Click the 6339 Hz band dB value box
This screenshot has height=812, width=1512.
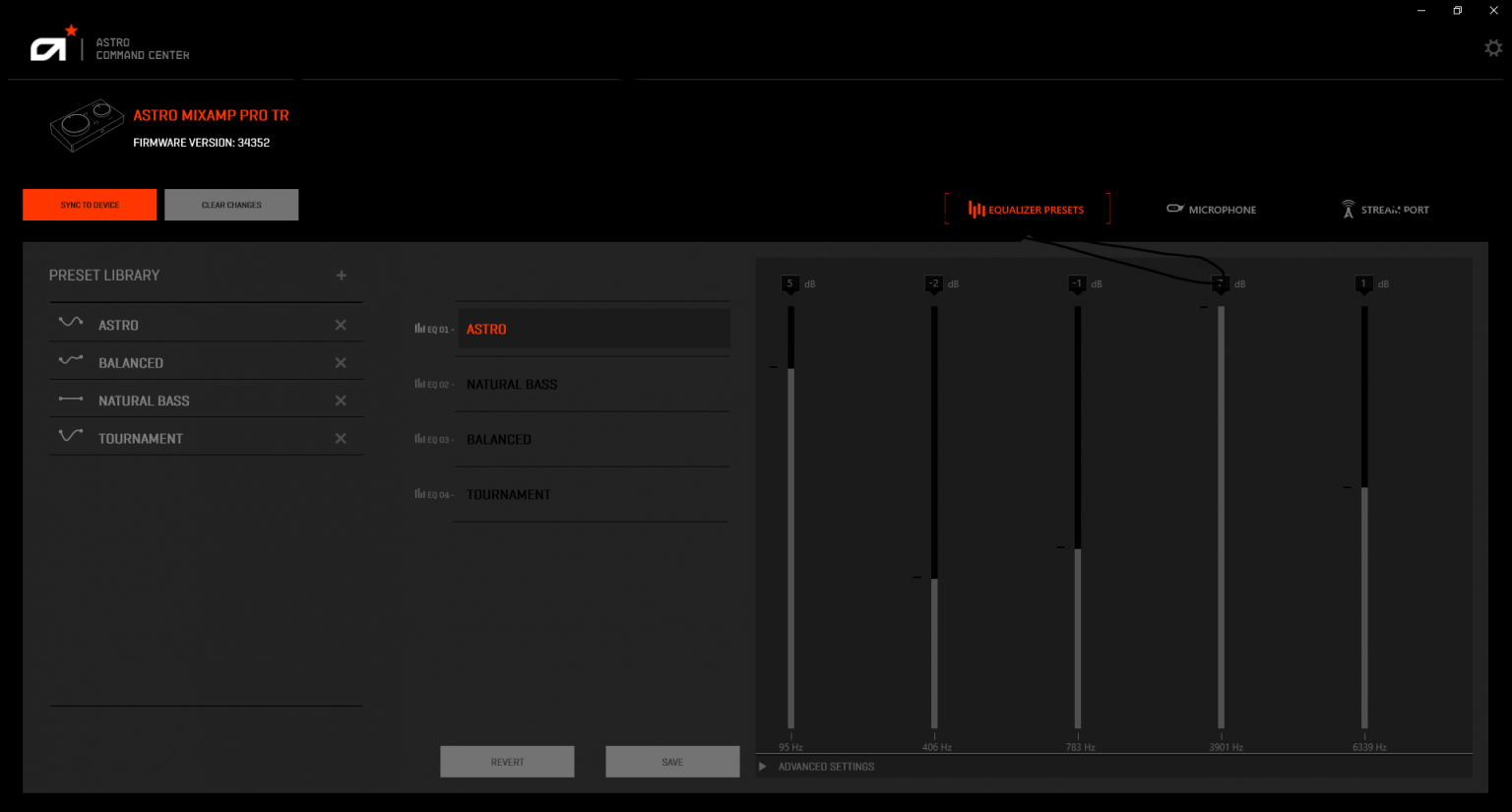pos(1363,283)
